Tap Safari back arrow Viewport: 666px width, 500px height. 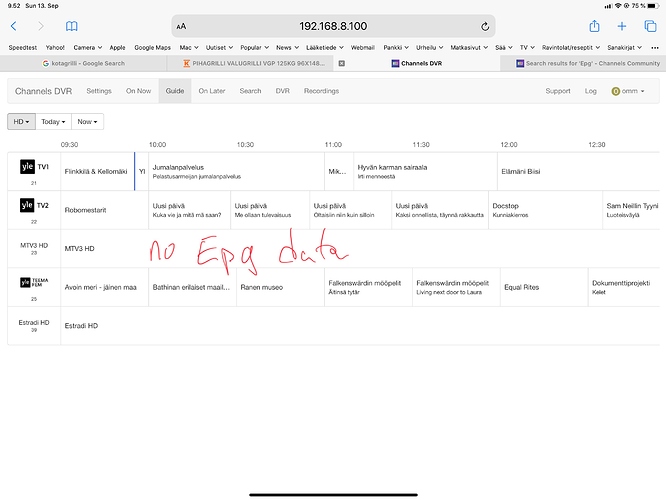tap(13, 26)
